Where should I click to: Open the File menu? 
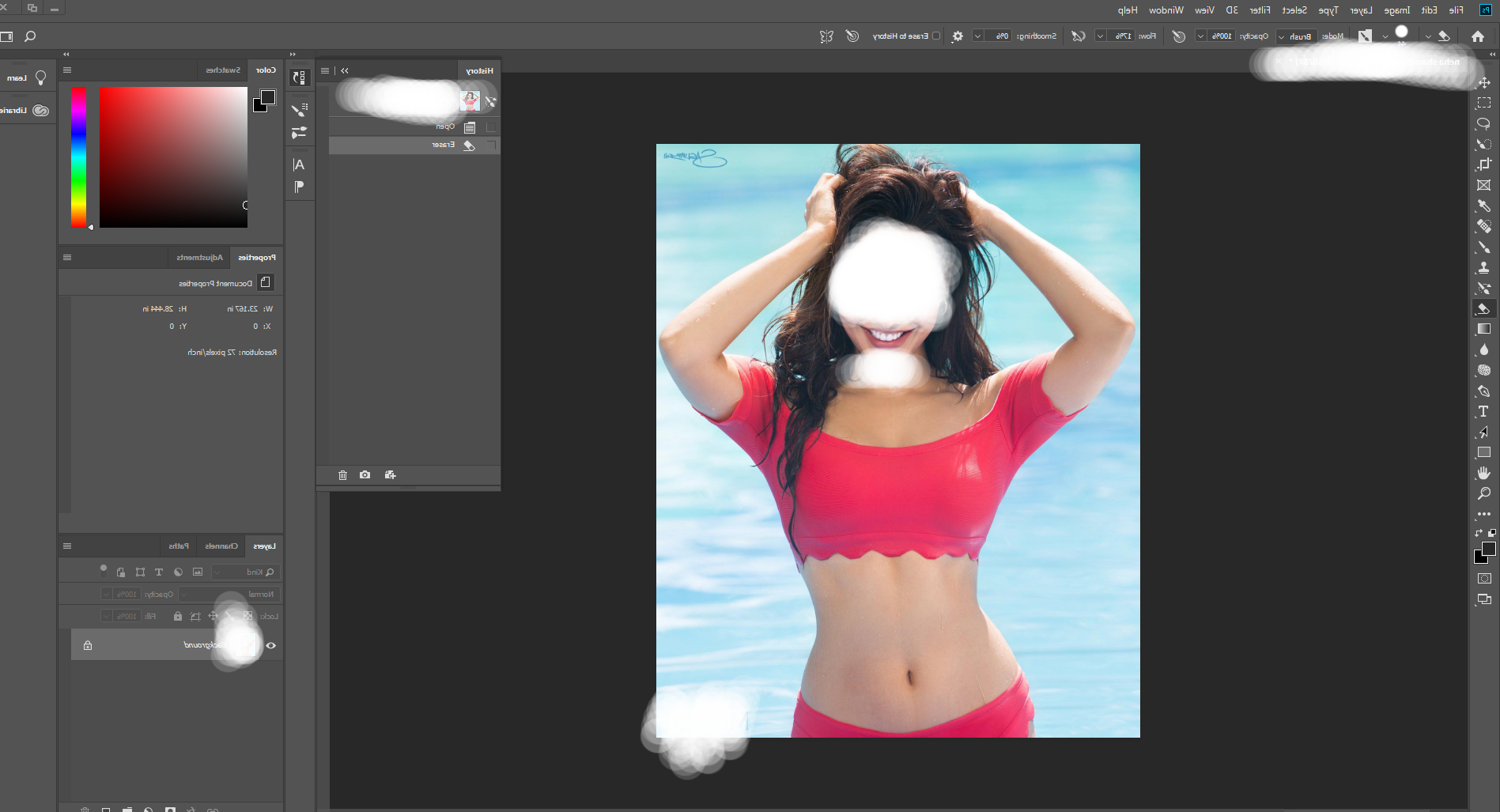coord(1457,10)
